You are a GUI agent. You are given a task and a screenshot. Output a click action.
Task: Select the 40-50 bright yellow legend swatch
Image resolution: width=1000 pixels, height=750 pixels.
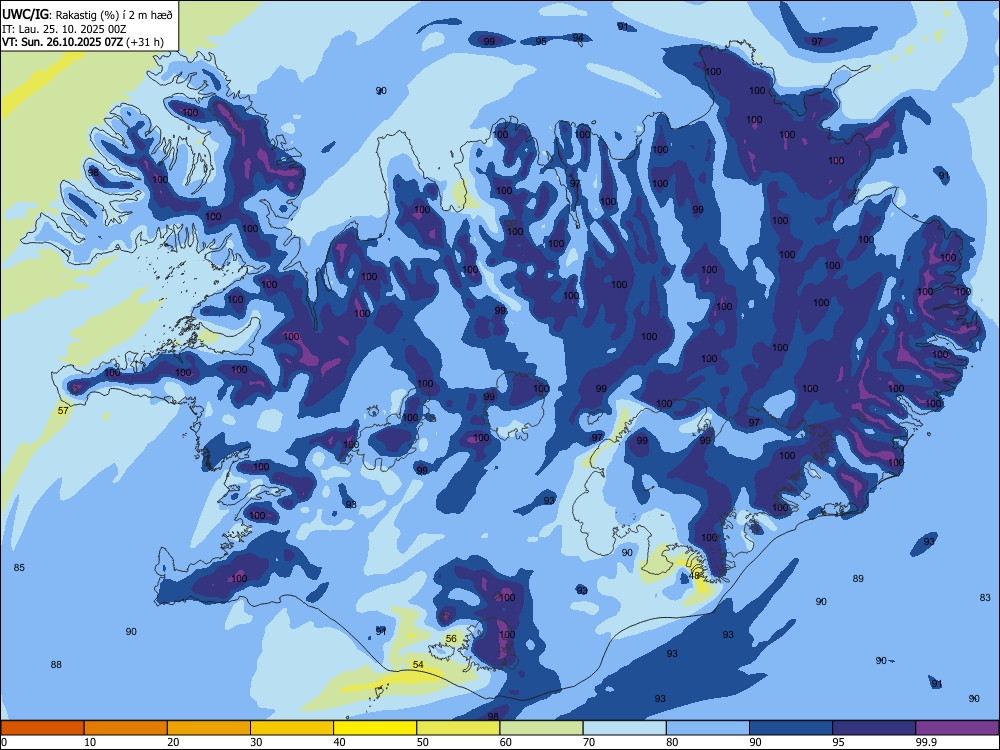coord(375,728)
